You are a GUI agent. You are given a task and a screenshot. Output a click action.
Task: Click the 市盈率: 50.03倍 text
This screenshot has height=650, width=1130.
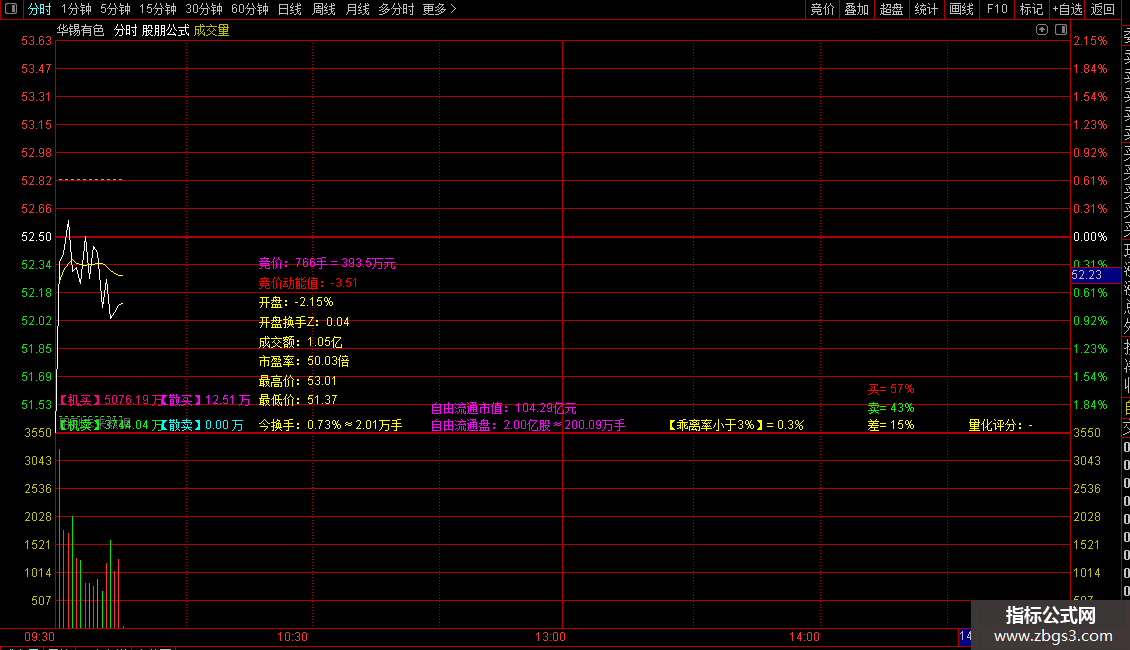coord(303,361)
